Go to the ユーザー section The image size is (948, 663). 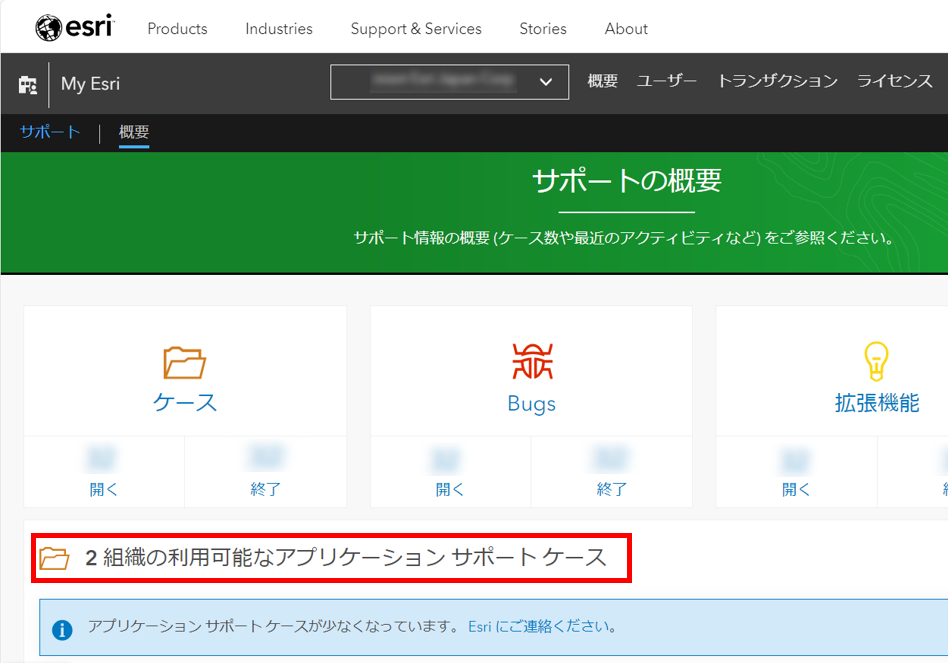click(x=667, y=81)
